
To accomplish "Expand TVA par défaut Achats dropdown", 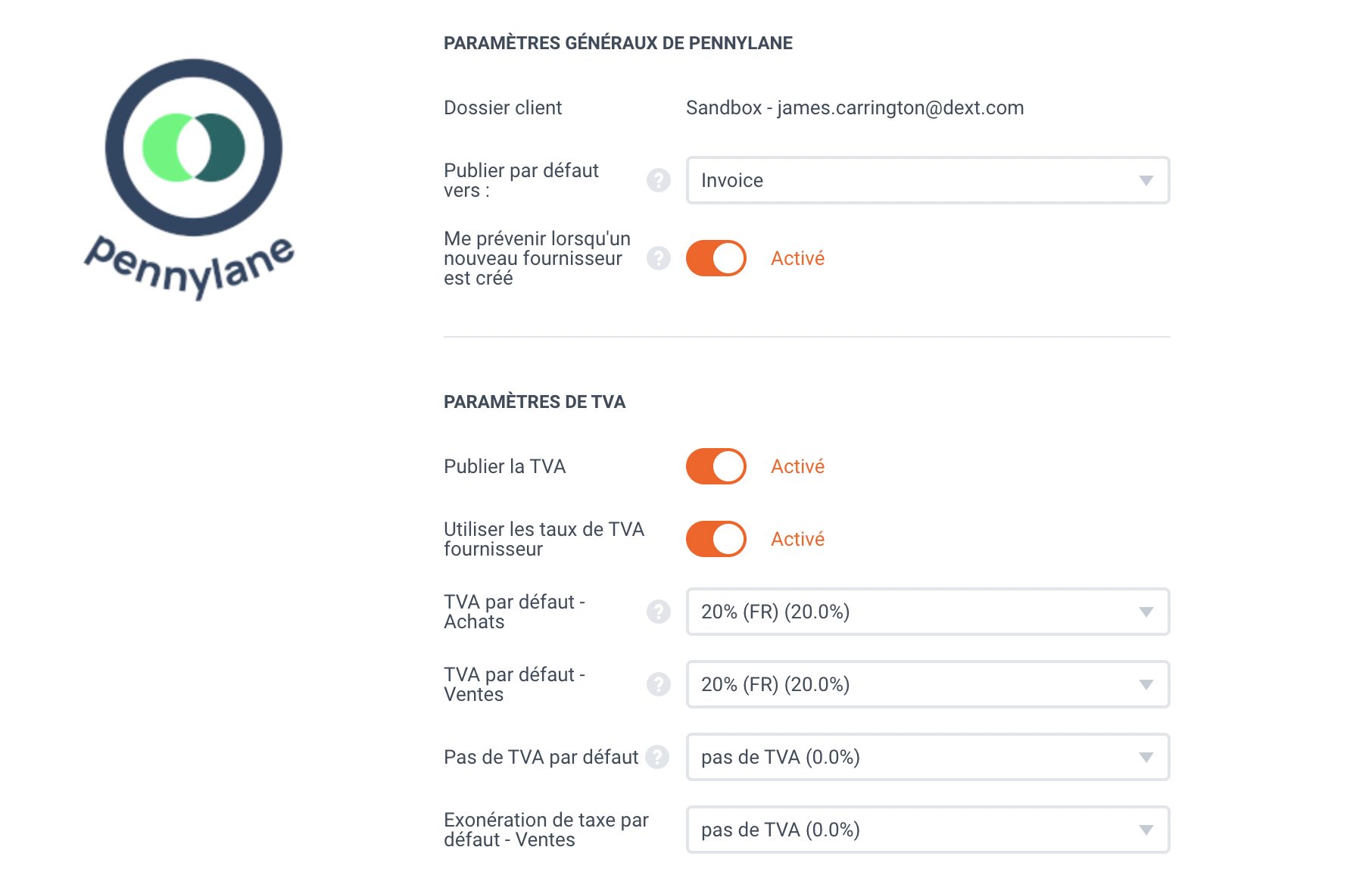I will (928, 612).
